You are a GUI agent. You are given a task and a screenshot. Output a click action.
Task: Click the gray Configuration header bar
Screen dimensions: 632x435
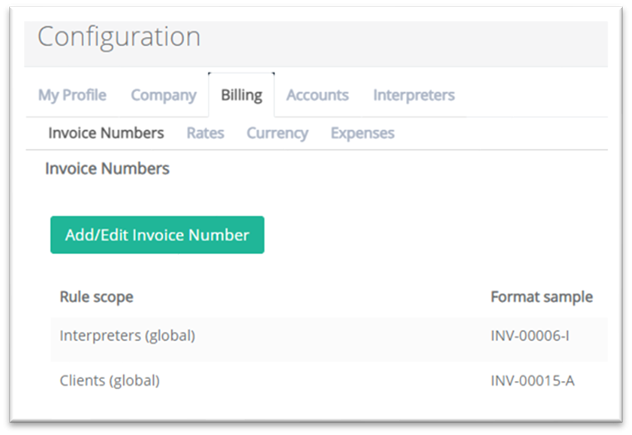[316, 44]
